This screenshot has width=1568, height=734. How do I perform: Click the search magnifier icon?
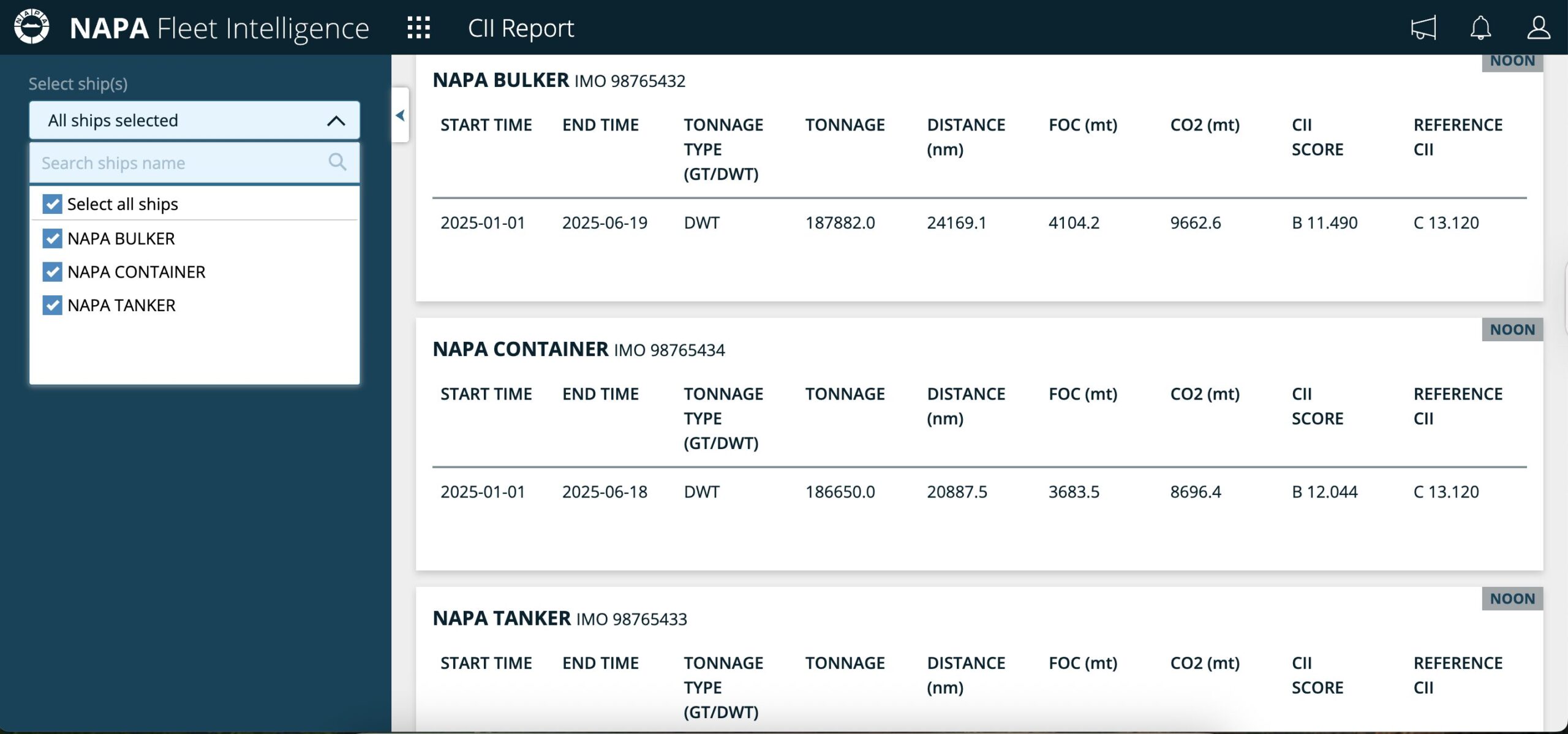point(337,162)
